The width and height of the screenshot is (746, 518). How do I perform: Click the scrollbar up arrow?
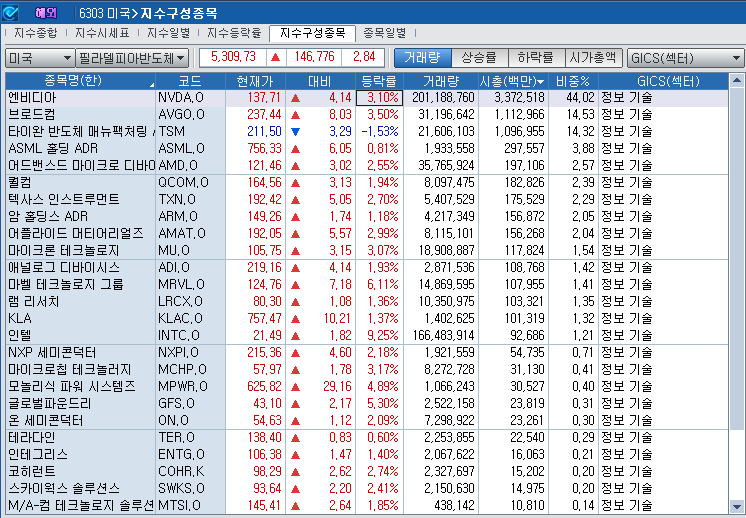point(736,80)
